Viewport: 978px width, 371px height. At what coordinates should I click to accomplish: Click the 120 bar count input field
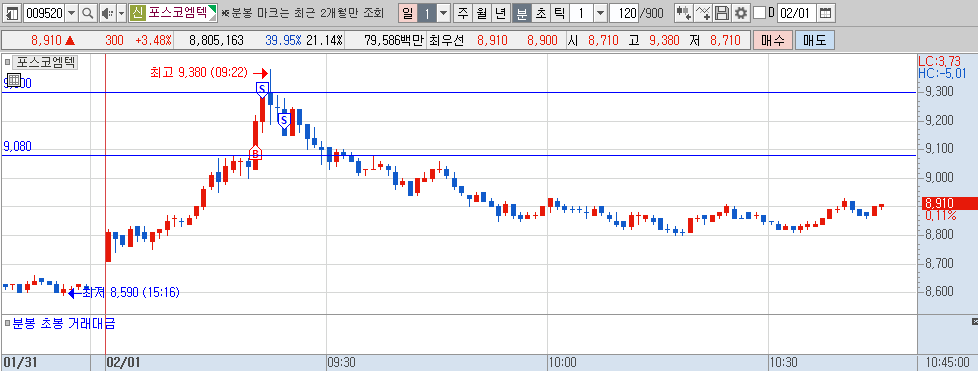(624, 12)
